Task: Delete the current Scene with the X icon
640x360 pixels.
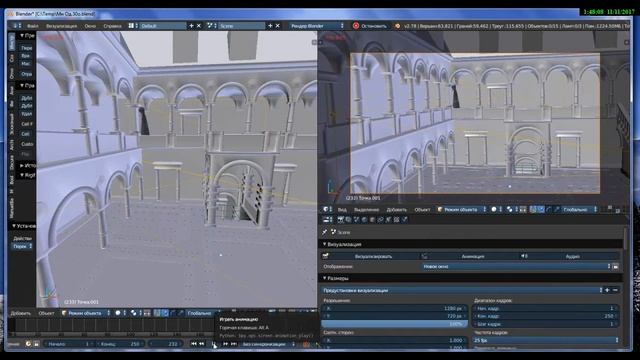Action: point(278,26)
